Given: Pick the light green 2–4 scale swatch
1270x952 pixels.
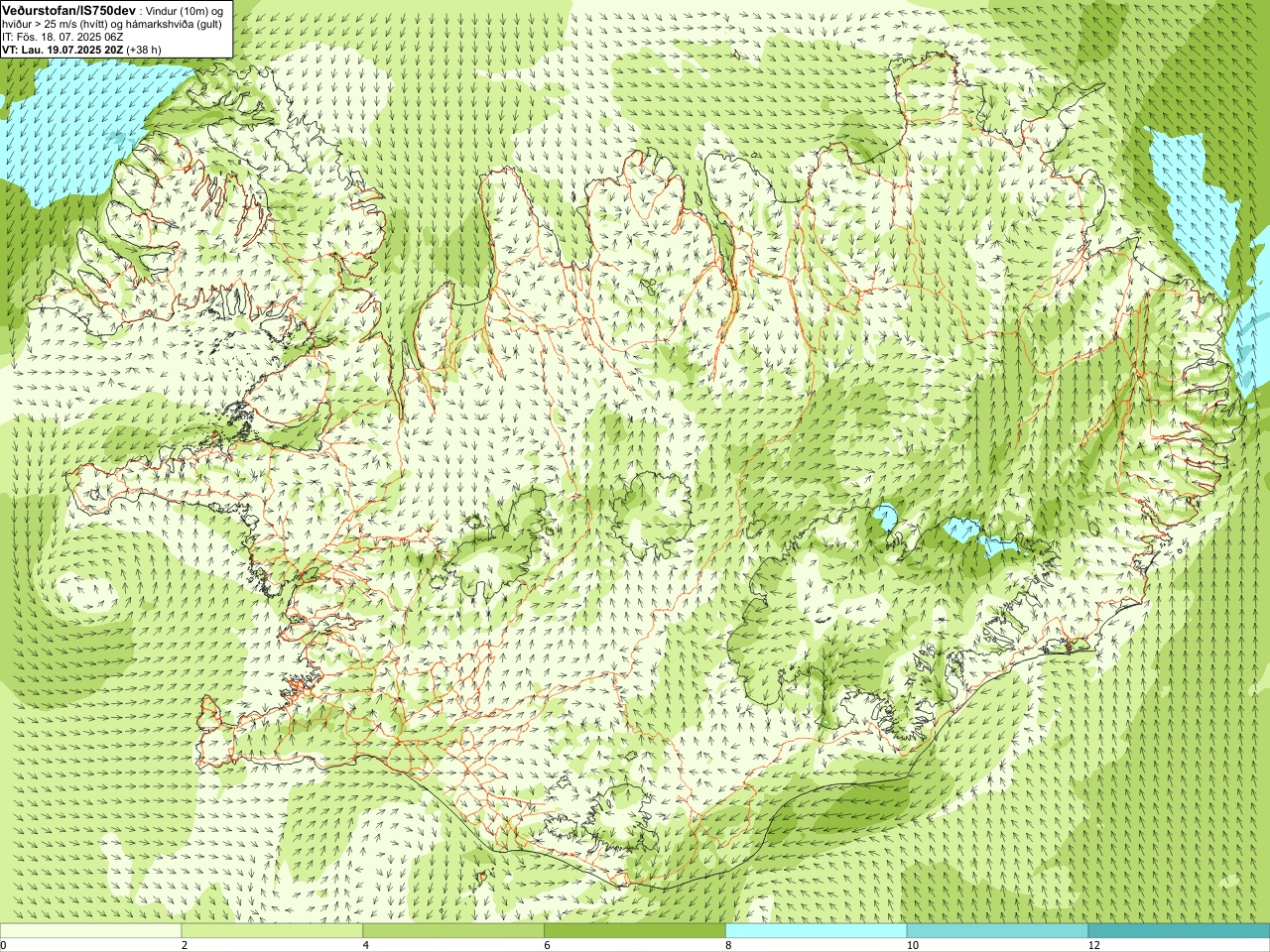Looking at the screenshot, I should (x=272, y=930).
